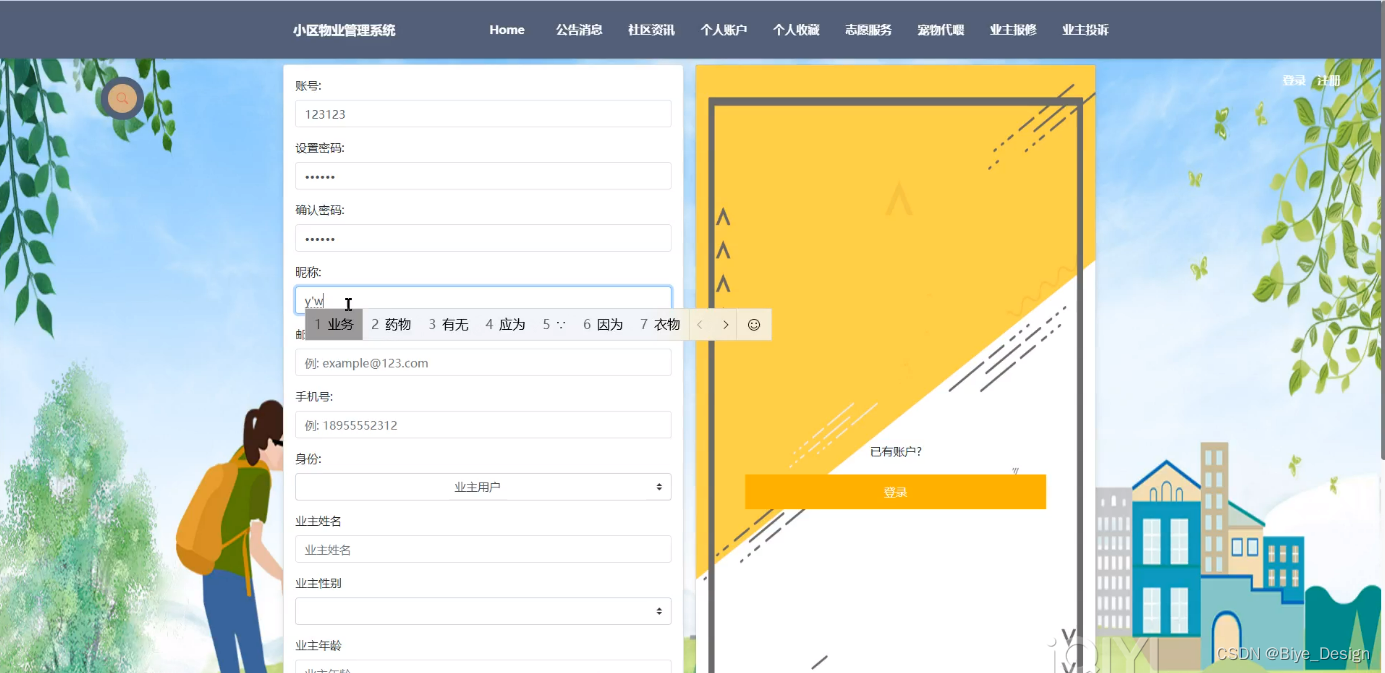
Task: Navigate to 志愿服务
Action: tap(868, 30)
